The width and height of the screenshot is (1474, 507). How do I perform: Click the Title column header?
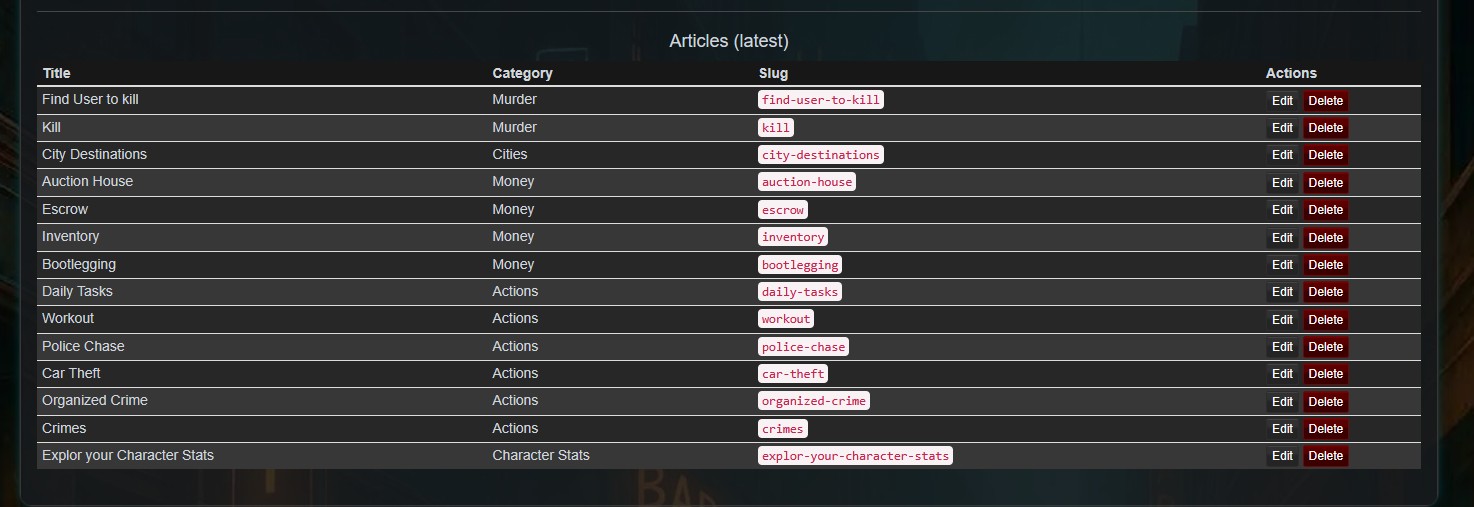coord(57,73)
